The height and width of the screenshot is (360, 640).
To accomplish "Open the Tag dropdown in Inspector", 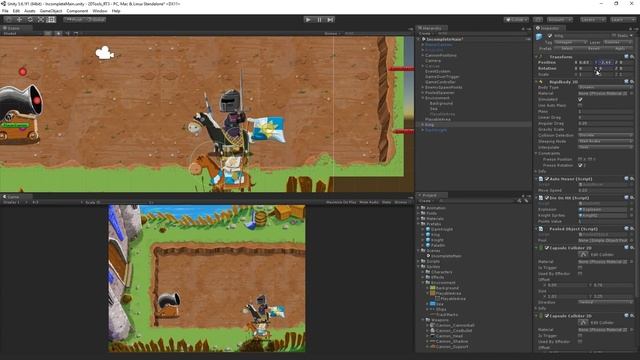I will click(571, 42).
